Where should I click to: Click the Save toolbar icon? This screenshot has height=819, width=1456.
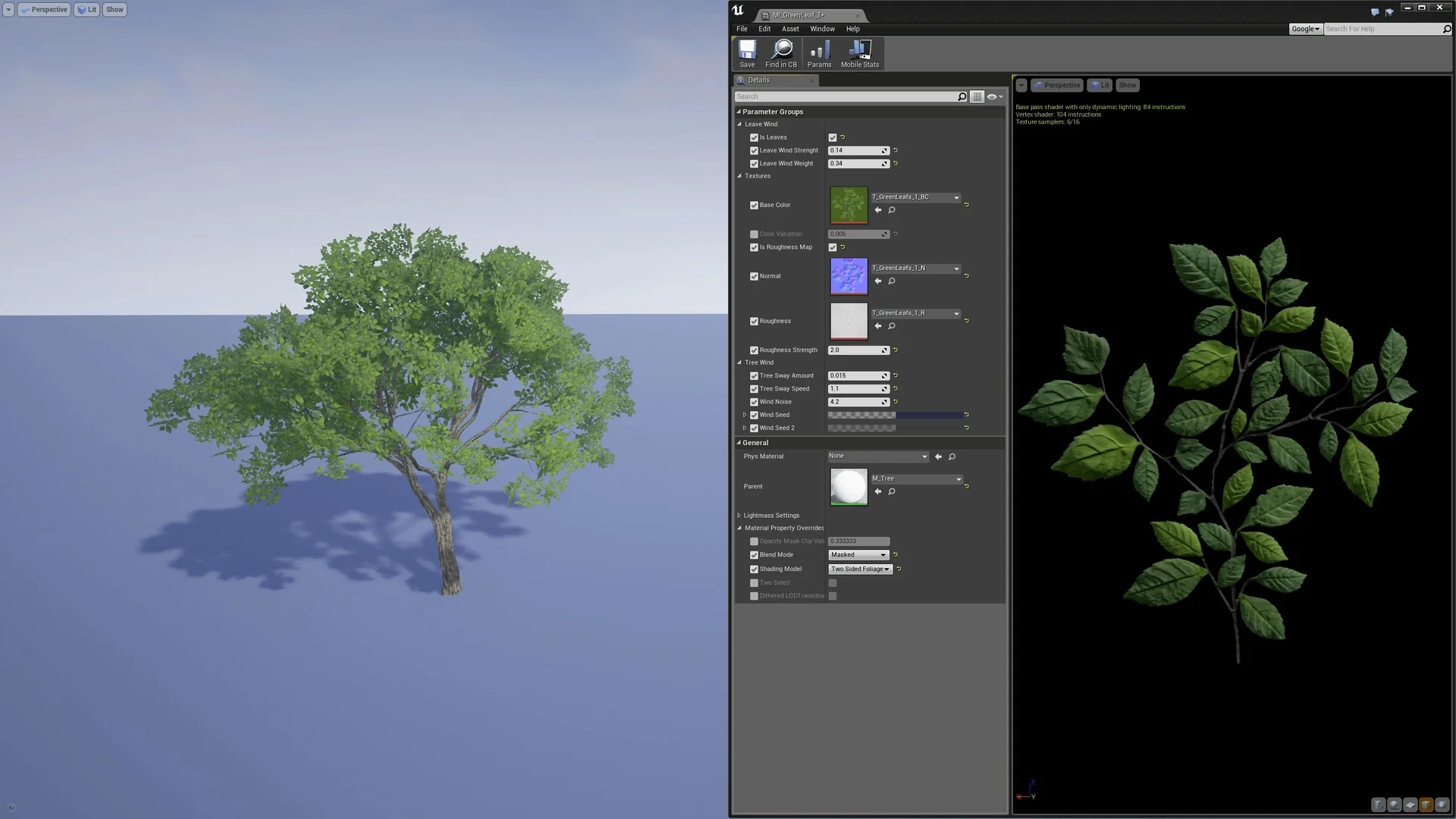(747, 54)
